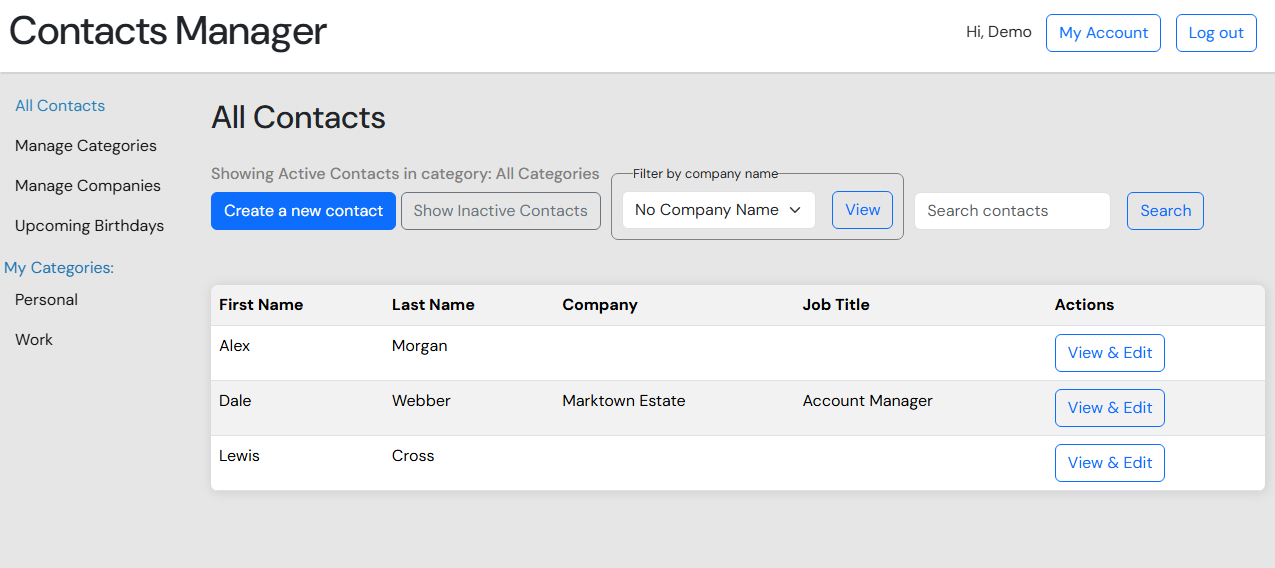View & Edit Dale Webber
The height and width of the screenshot is (568, 1275).
(x=1109, y=408)
